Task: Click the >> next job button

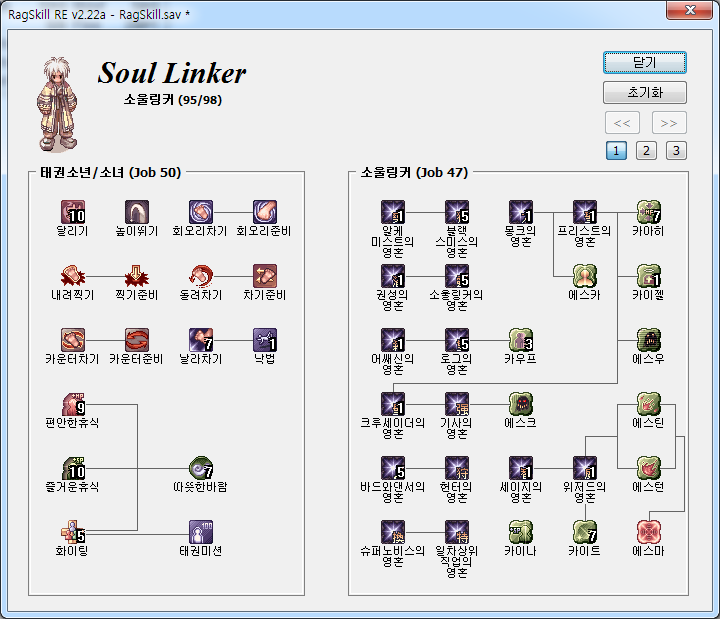Action: [669, 123]
